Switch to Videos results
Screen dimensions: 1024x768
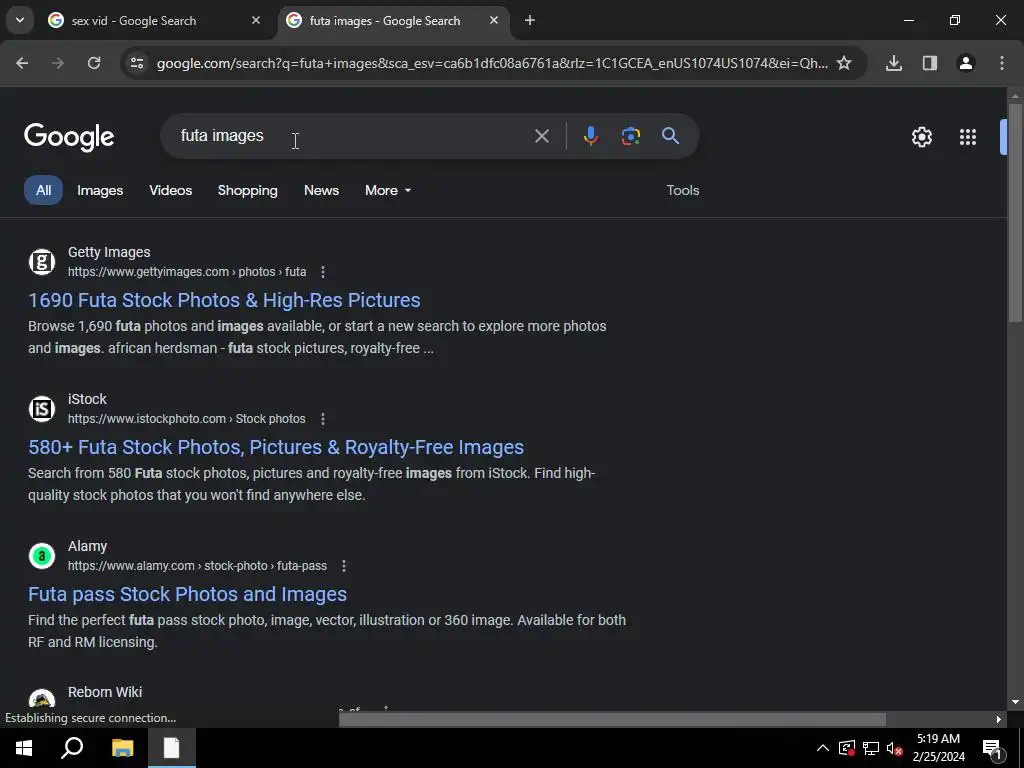tap(170, 191)
